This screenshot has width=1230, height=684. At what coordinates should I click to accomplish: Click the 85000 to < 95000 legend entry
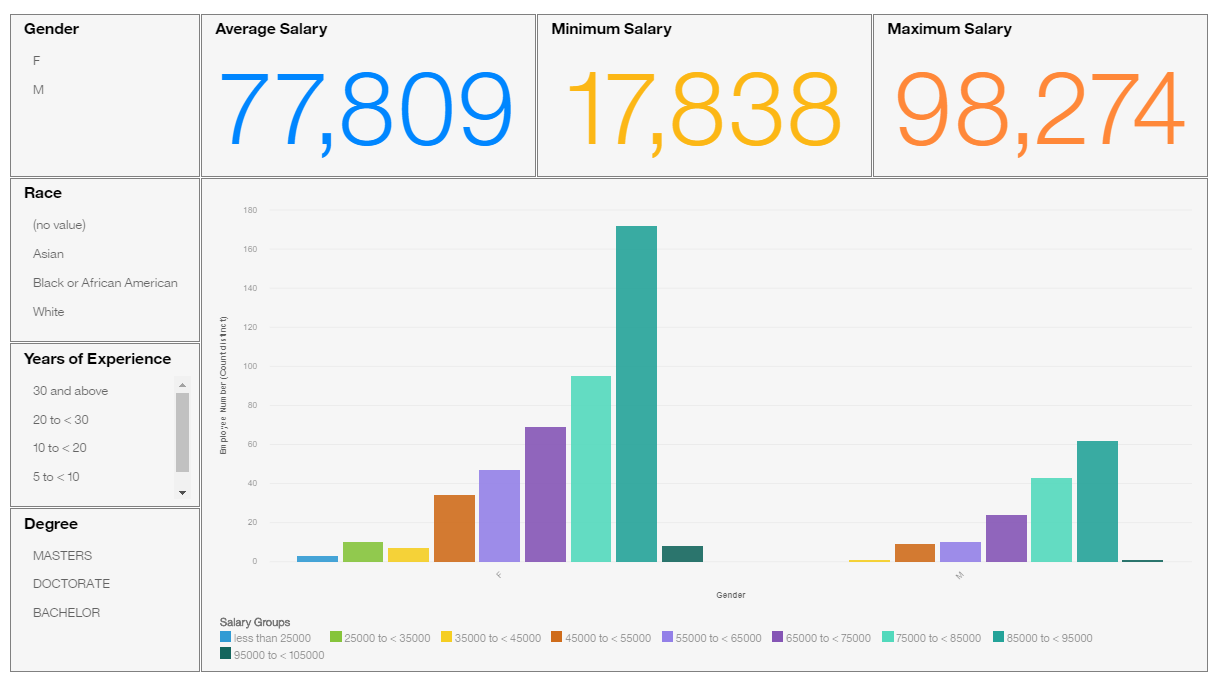(1043, 638)
